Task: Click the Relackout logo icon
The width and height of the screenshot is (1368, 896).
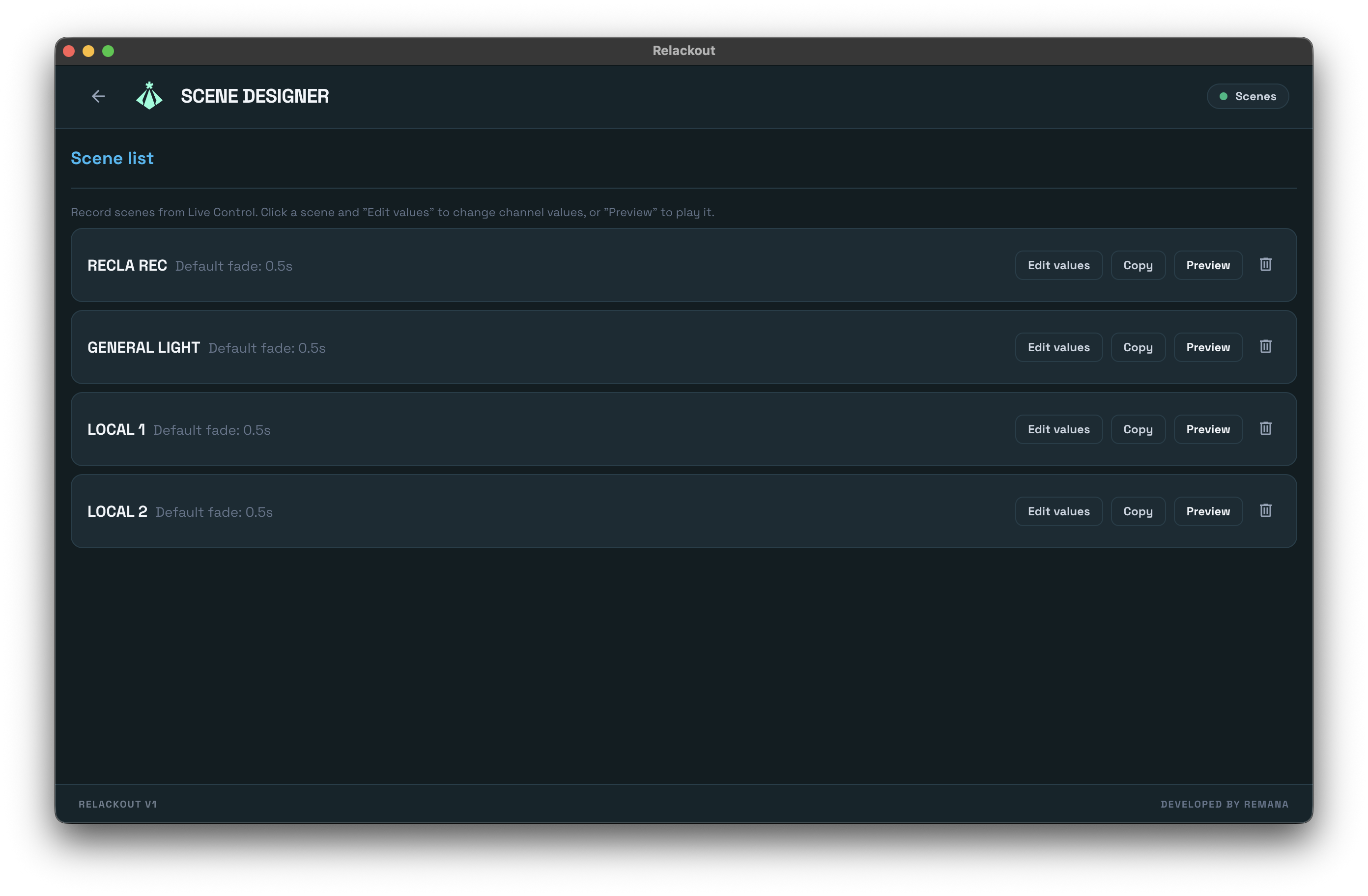Action: pyautogui.click(x=149, y=96)
